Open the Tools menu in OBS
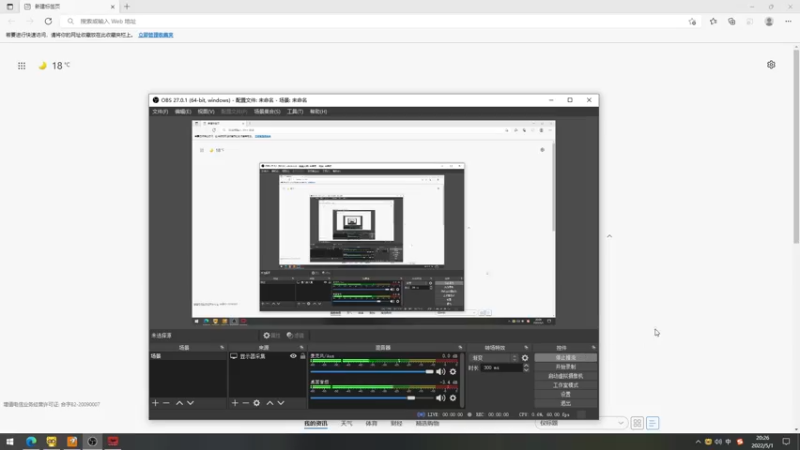 pyautogui.click(x=295, y=111)
